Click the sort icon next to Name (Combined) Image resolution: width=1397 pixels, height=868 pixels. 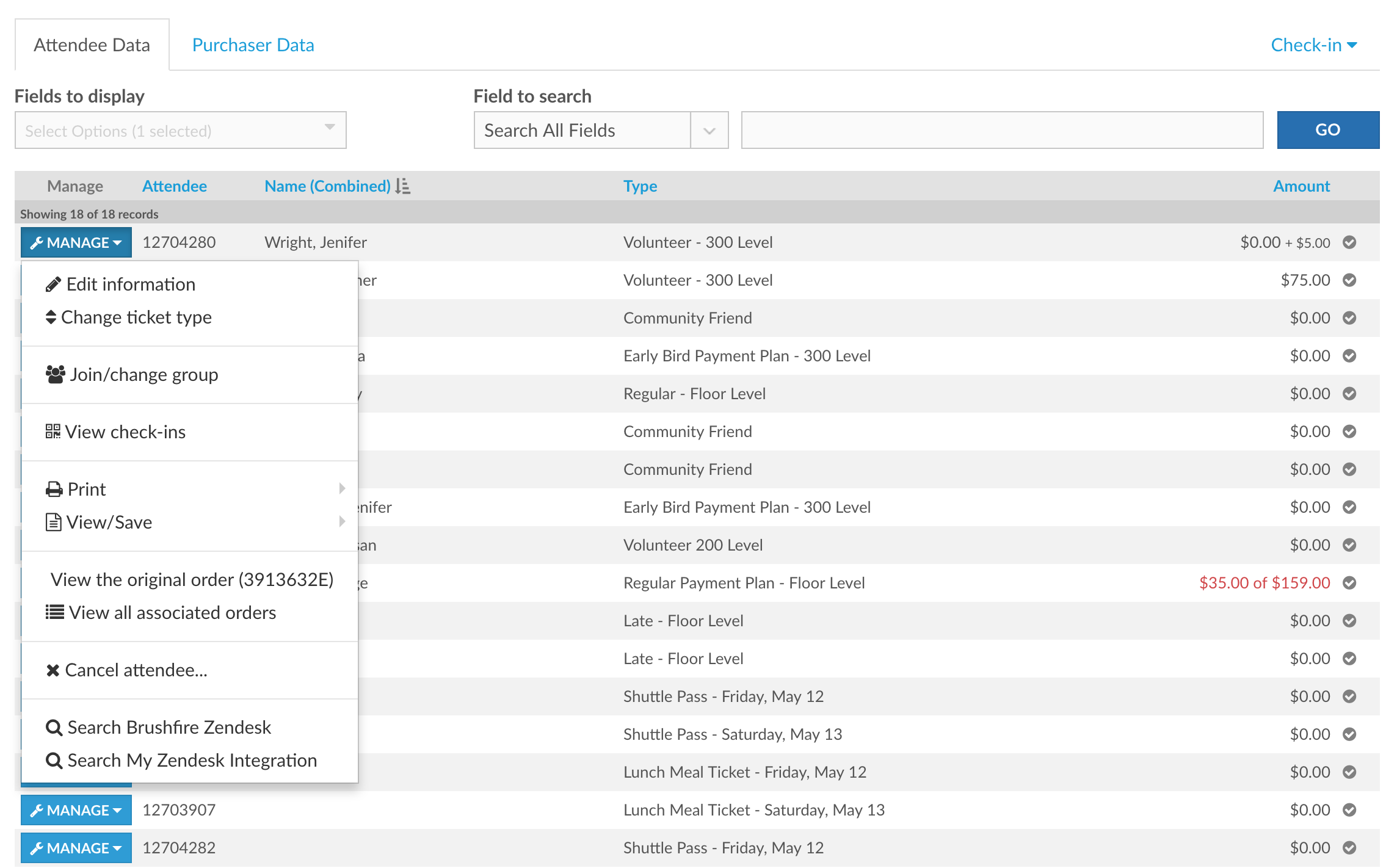[x=402, y=186]
